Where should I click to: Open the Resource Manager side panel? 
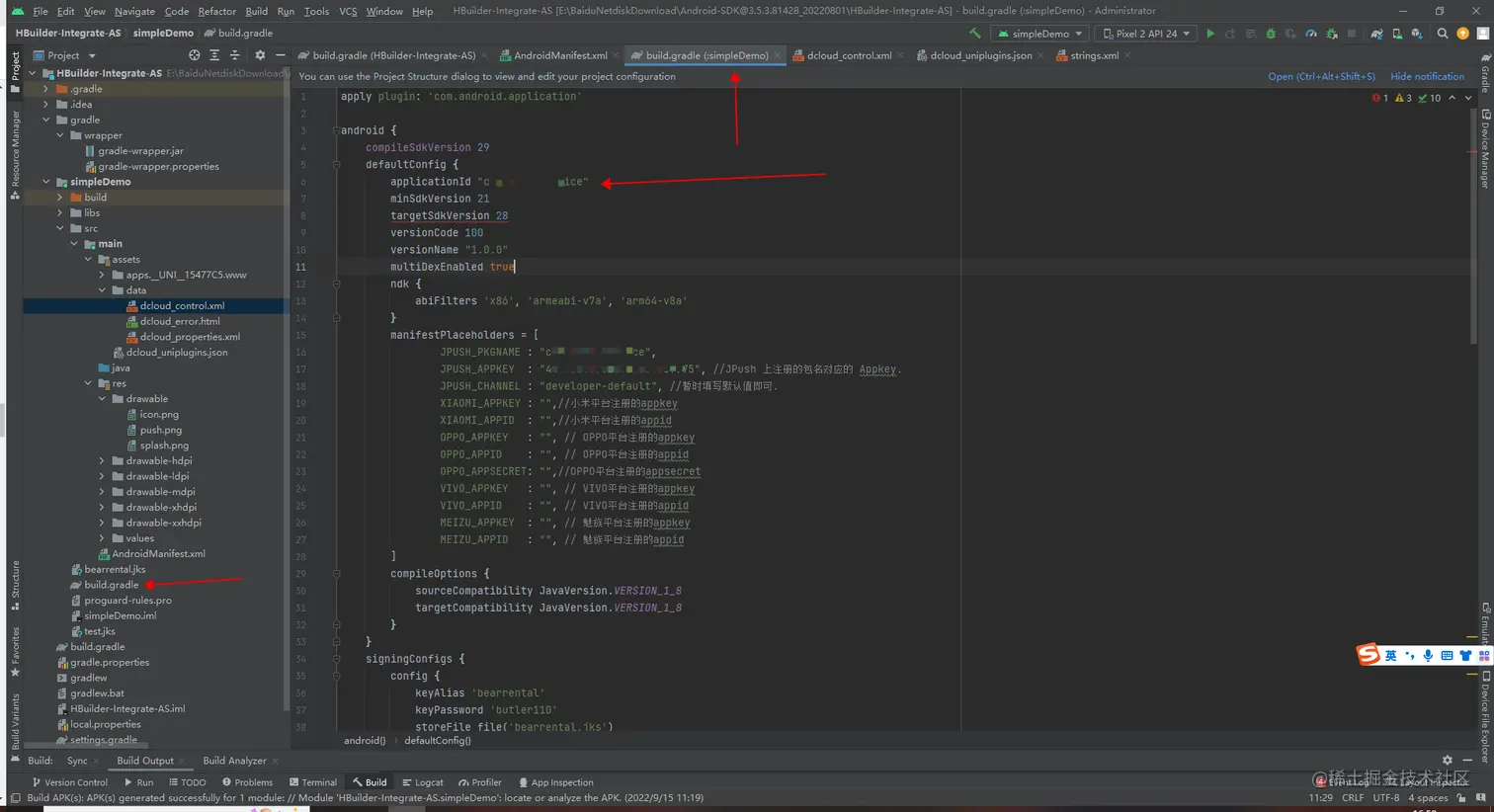point(15,154)
